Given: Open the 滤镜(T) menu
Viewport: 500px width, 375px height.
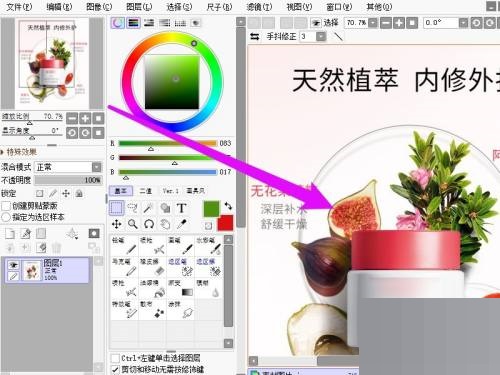Looking at the screenshot, I should tap(259, 7).
